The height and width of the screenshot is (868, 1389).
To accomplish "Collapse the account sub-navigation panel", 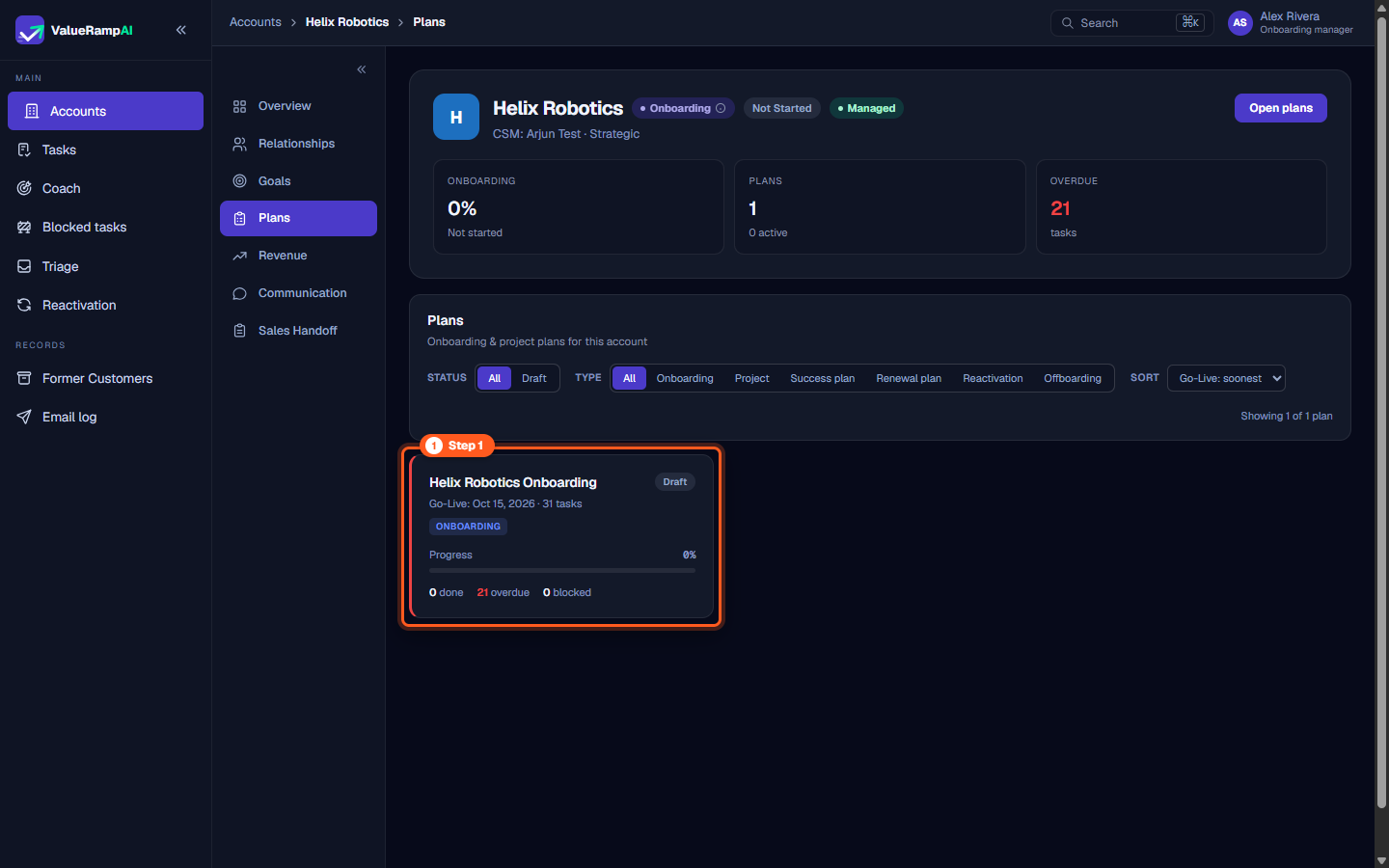I will (362, 69).
